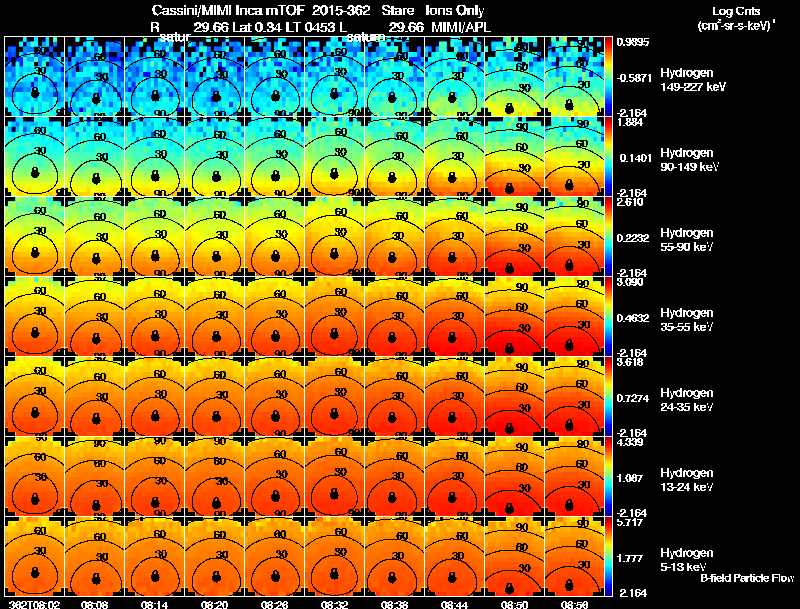Click the color bar of the 24-35 keV row
The width and height of the screenshot is (800, 609).
[608, 396]
